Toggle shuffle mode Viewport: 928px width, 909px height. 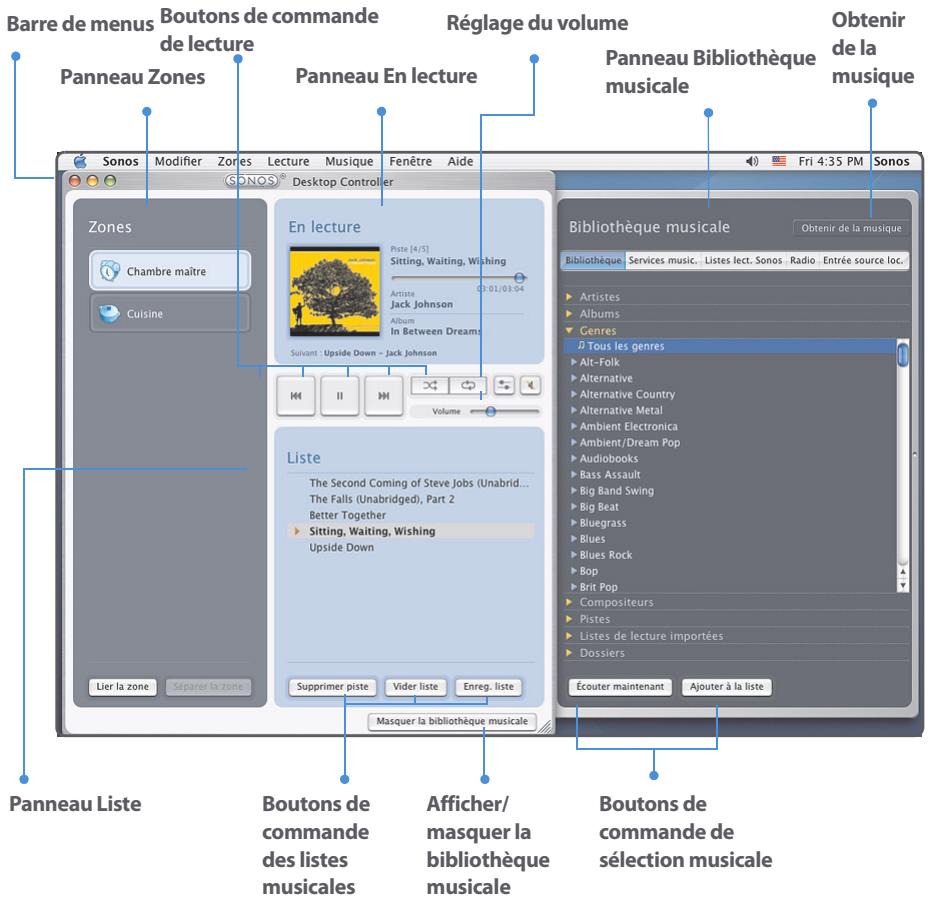point(430,386)
